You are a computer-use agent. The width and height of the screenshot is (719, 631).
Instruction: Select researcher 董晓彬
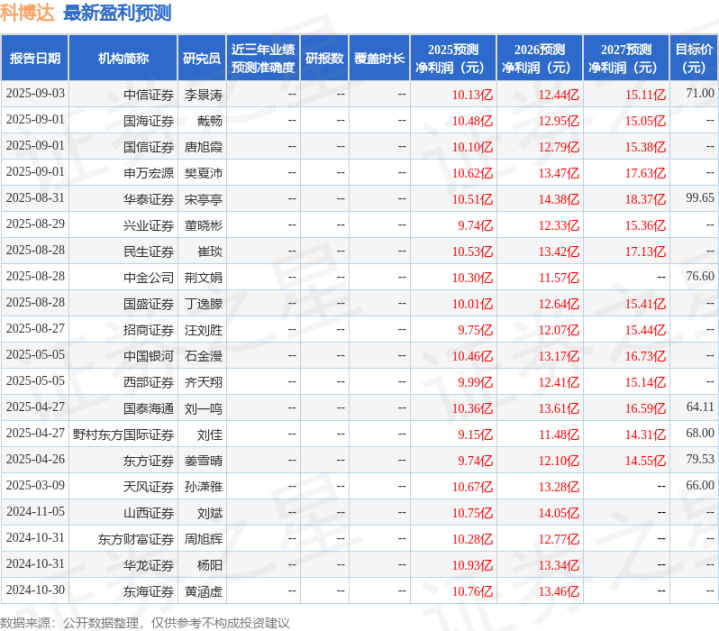point(204,226)
